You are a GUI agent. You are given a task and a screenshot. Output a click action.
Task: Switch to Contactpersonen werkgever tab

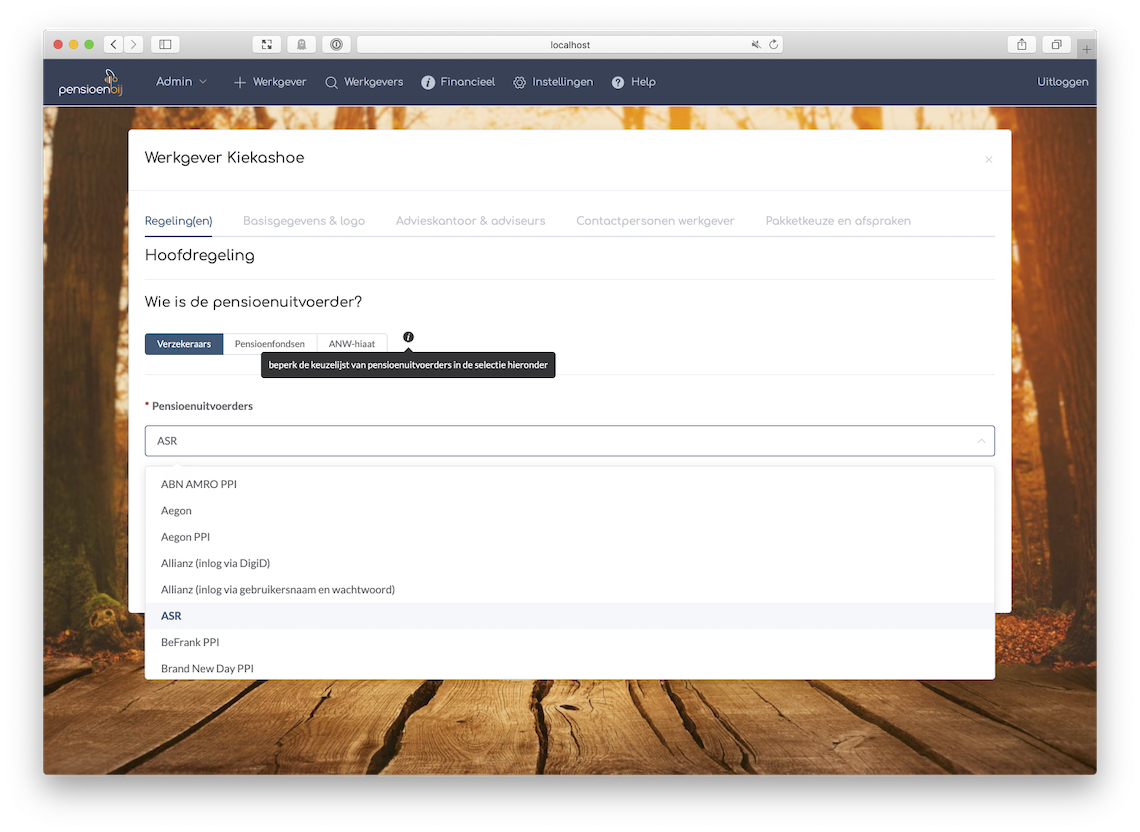tap(655, 221)
